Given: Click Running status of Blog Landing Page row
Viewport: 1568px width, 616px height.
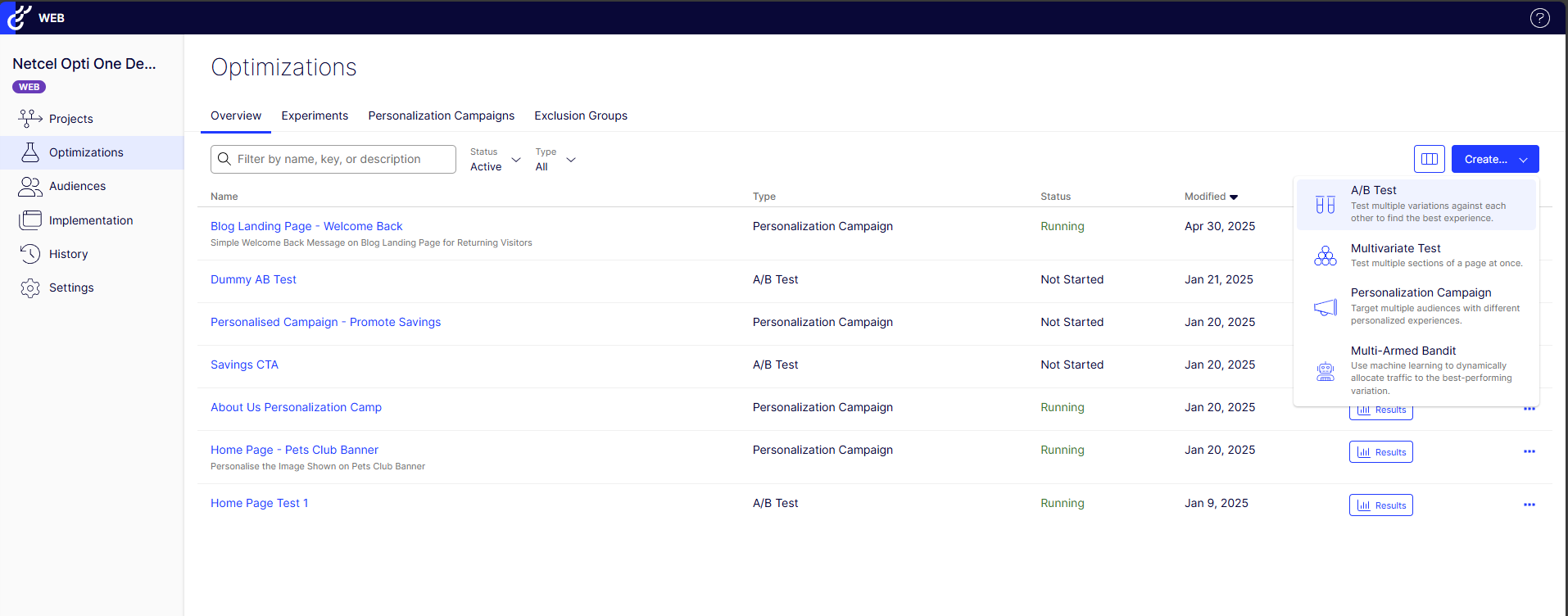Looking at the screenshot, I should [x=1062, y=226].
